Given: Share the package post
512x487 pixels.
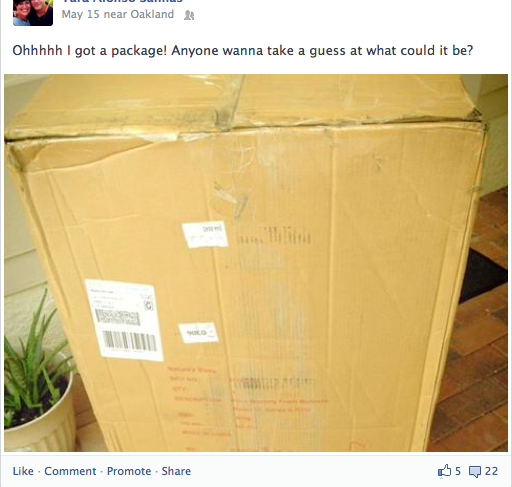Looking at the screenshot, I should [x=176, y=471].
